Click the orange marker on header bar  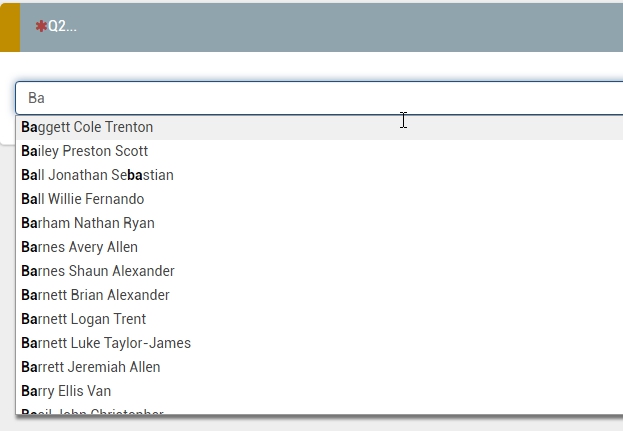[9, 27]
